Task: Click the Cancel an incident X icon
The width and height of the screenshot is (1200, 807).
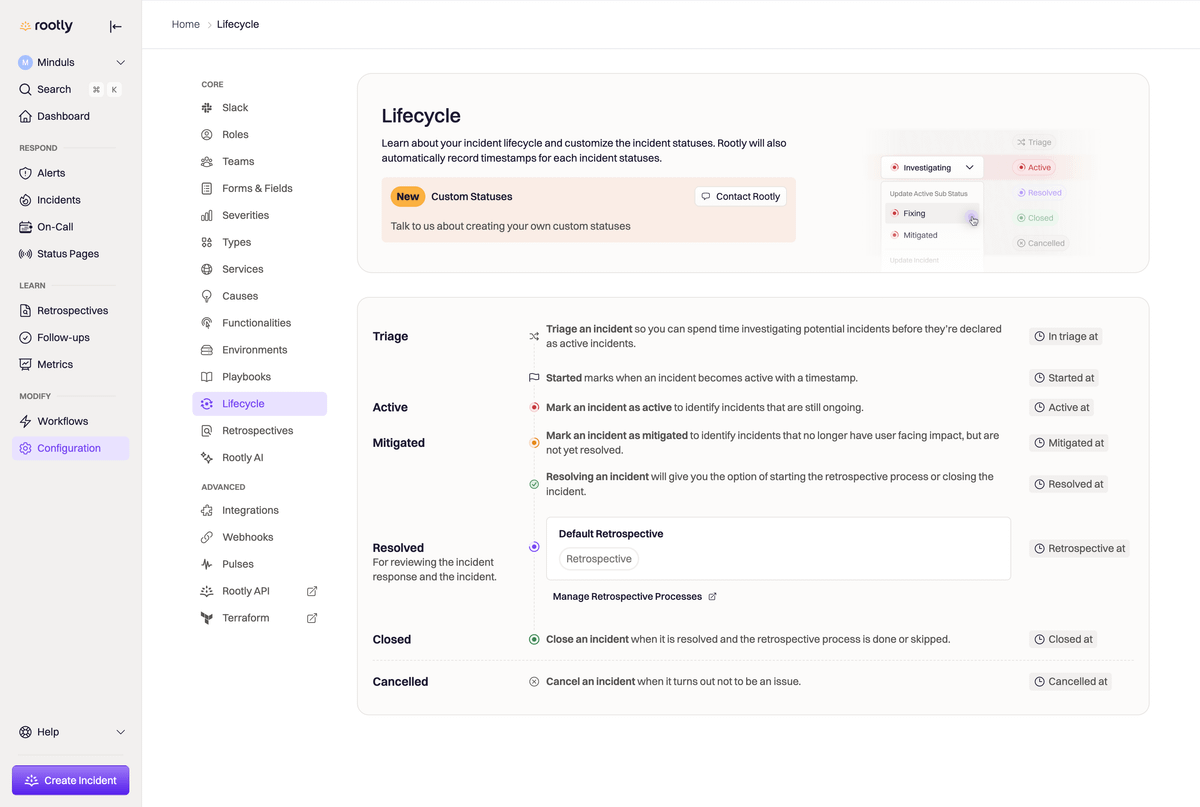Action: pos(534,682)
